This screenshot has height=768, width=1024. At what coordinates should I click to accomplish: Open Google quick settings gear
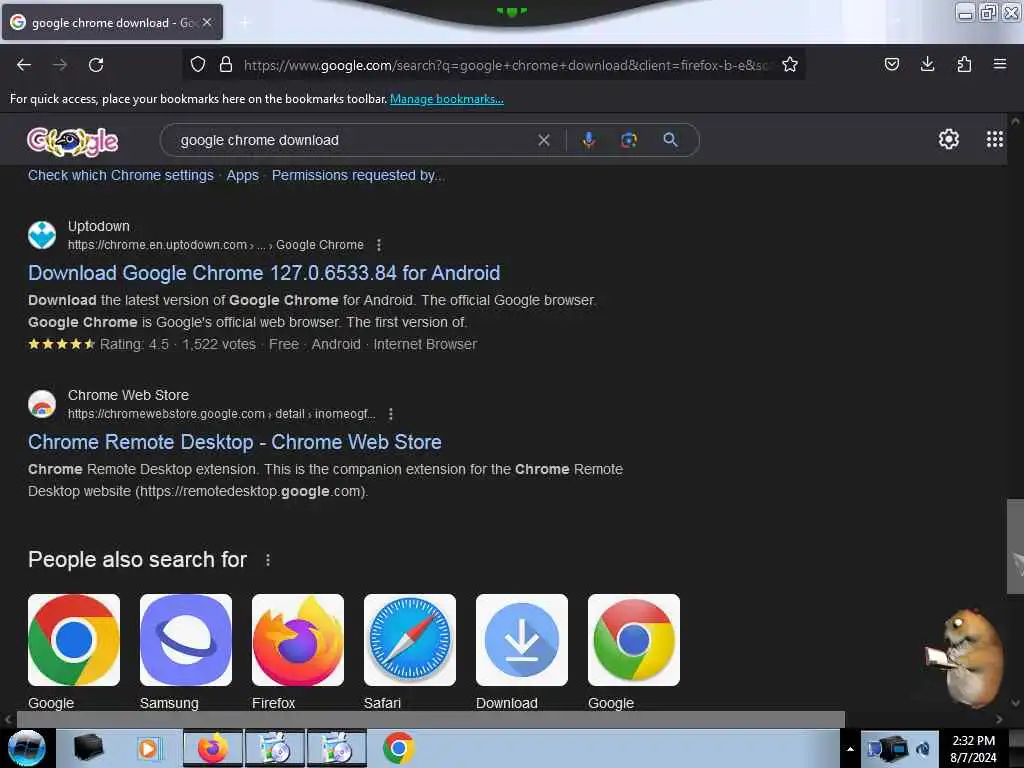pyautogui.click(x=948, y=139)
